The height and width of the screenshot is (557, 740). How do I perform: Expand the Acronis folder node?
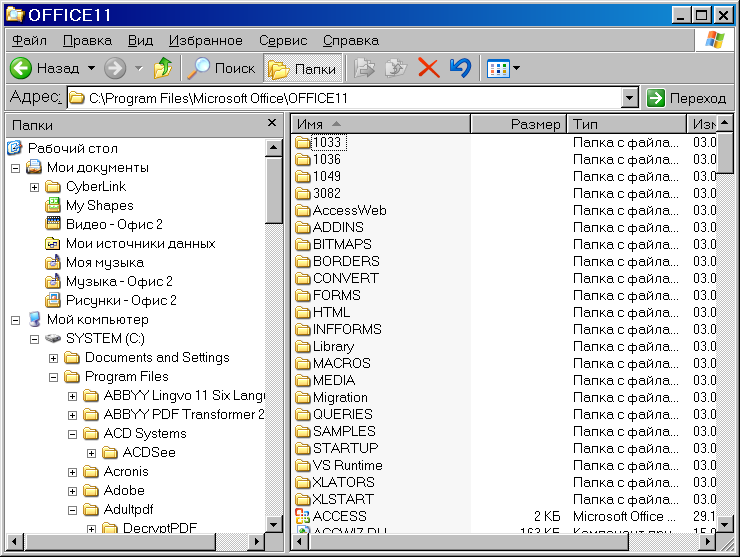(x=72, y=472)
